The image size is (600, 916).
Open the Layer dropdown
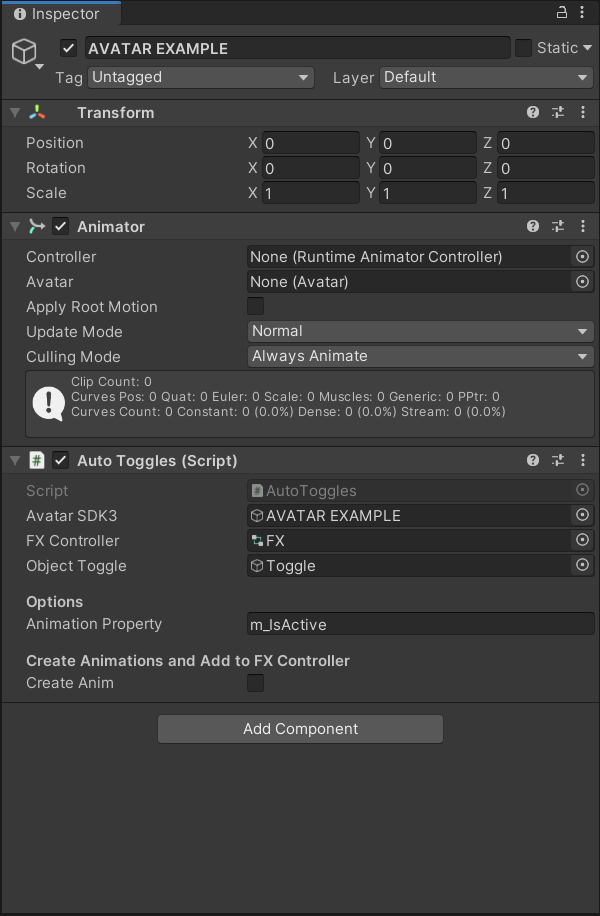pyautogui.click(x=486, y=77)
